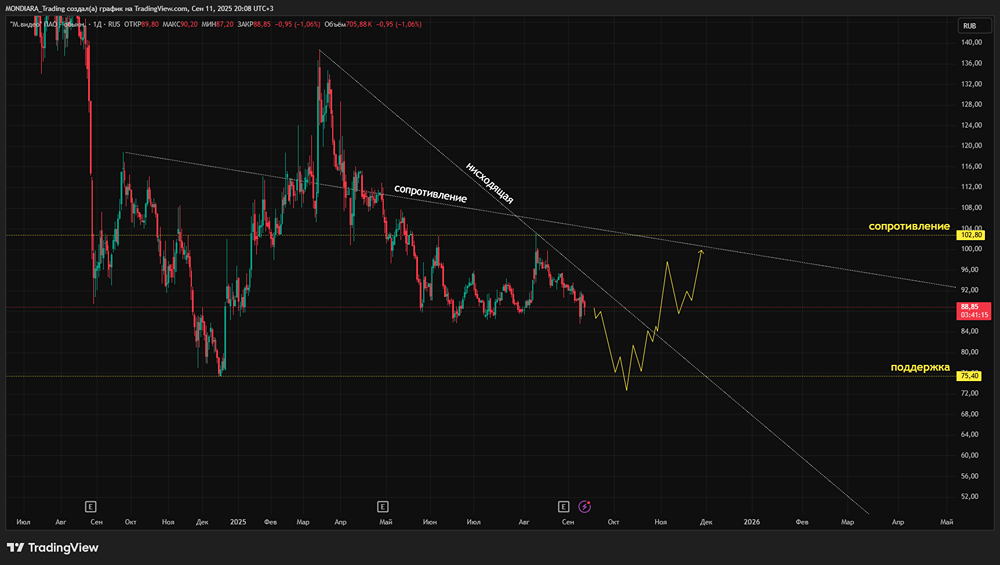Viewport: 1000px width, 565px height.
Task: Open the RUB currency selector
Action: 974,26
